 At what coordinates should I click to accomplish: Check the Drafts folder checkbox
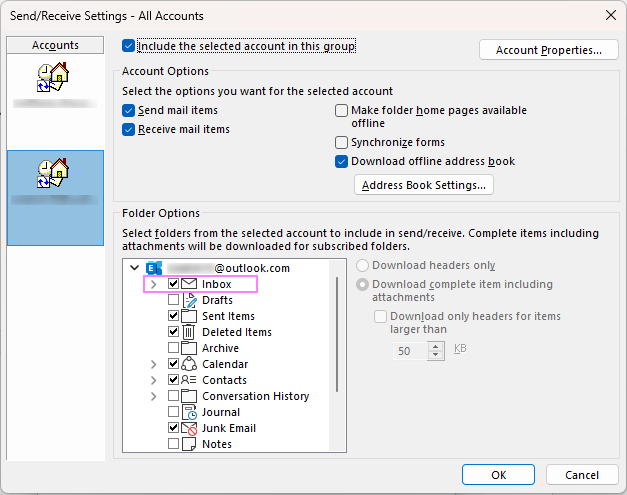pyautogui.click(x=173, y=299)
